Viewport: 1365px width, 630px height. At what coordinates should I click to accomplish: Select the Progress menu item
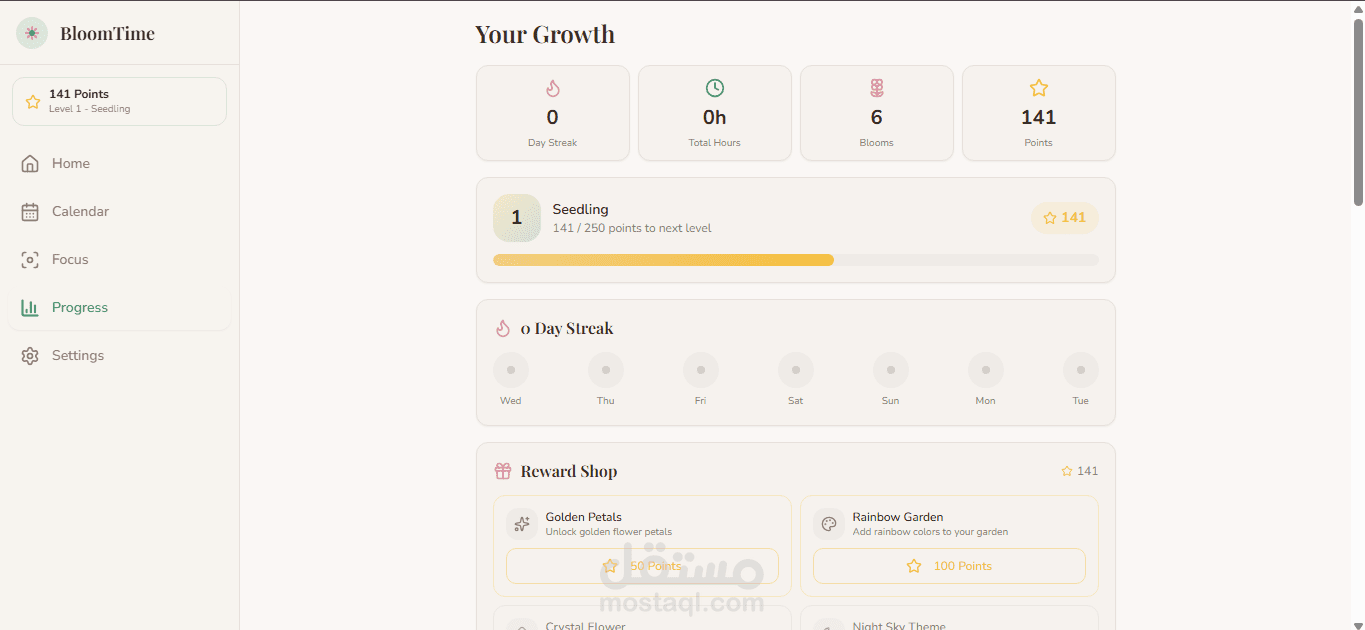click(x=79, y=308)
